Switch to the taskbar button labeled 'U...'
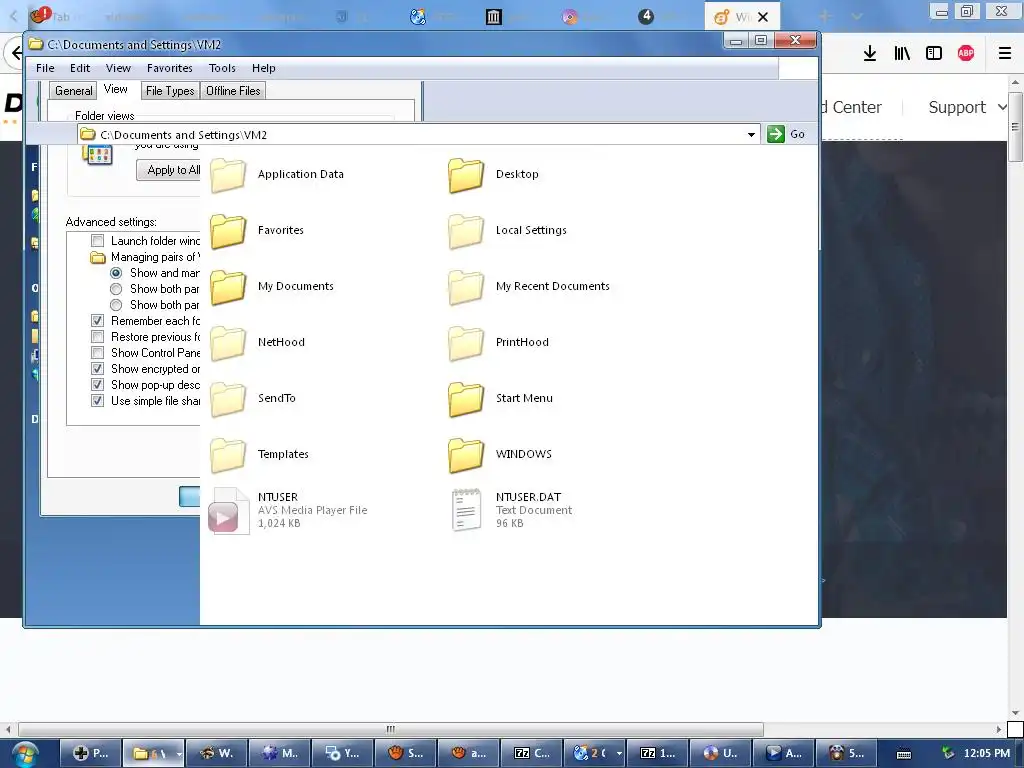This screenshot has width=1024, height=768. [720, 753]
